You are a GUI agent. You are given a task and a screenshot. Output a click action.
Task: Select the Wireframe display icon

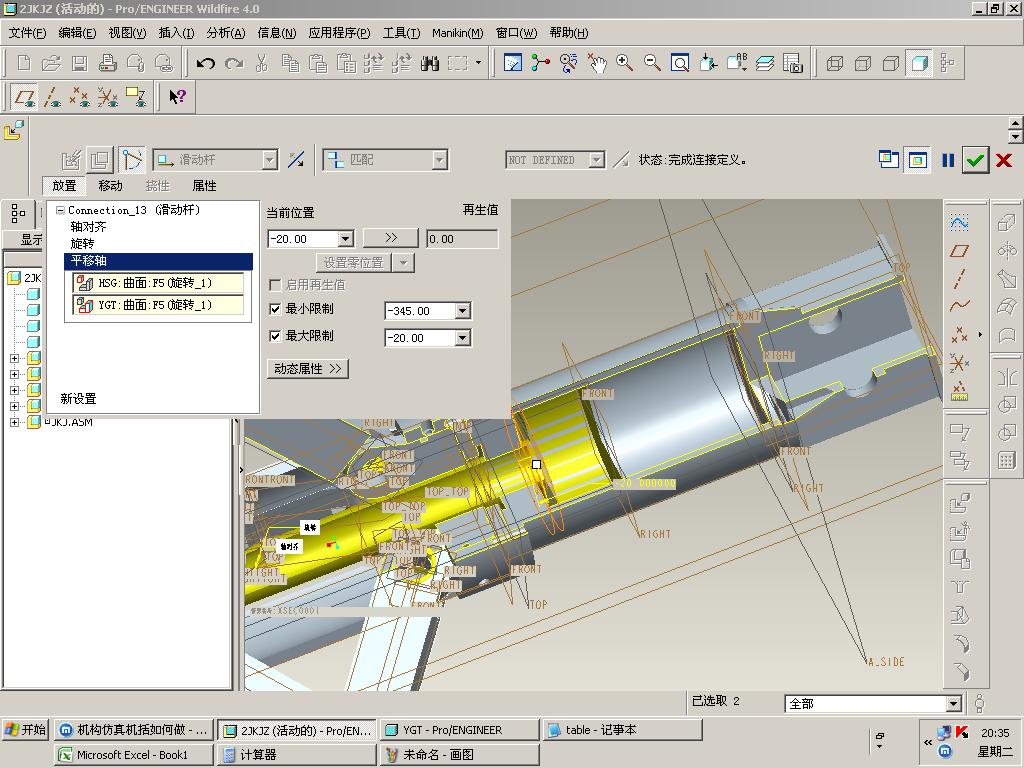(835, 63)
